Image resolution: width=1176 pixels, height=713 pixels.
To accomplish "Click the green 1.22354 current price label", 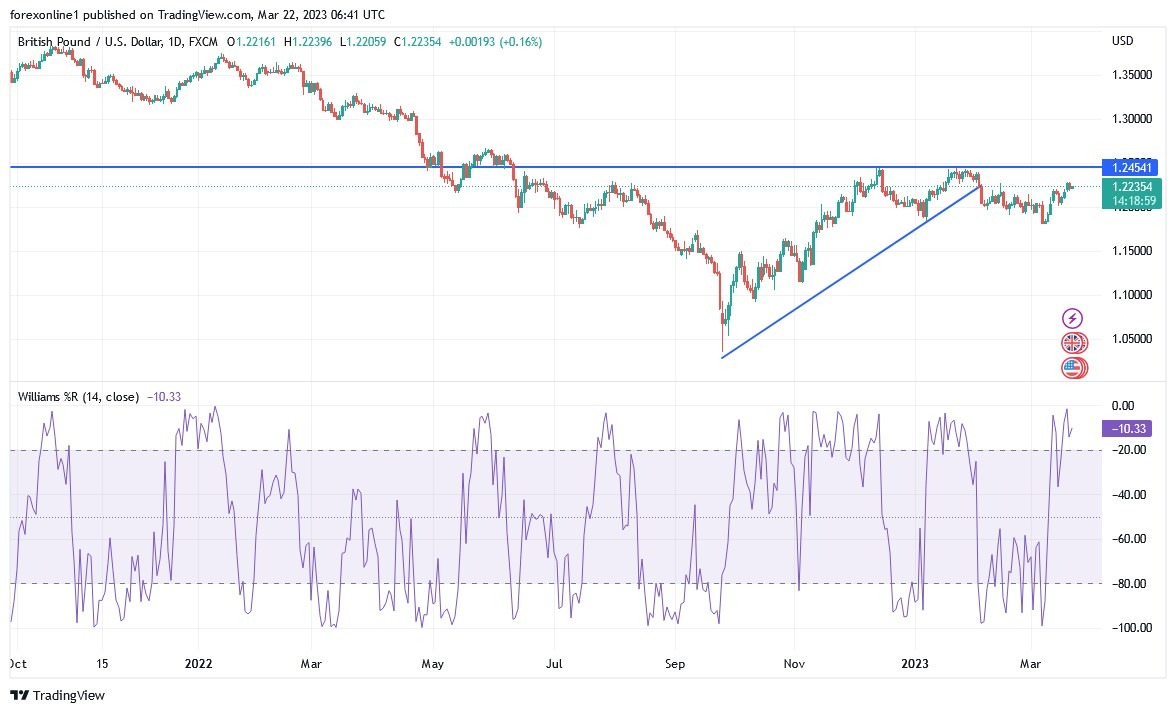I will pyautogui.click(x=1131, y=186).
